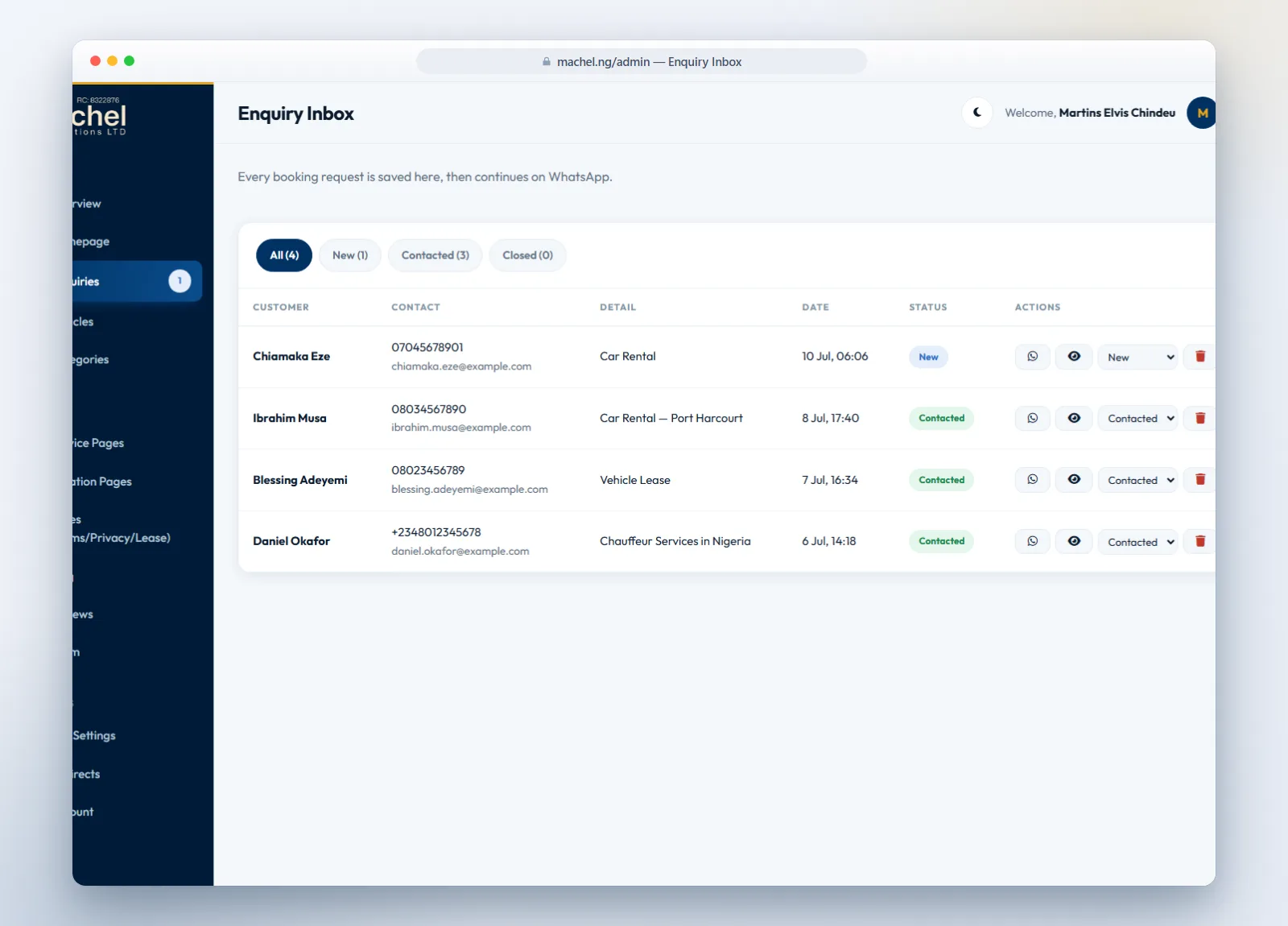Click Contacted status badge for Daniel Okafor
1288x926 pixels.
pyautogui.click(x=941, y=541)
